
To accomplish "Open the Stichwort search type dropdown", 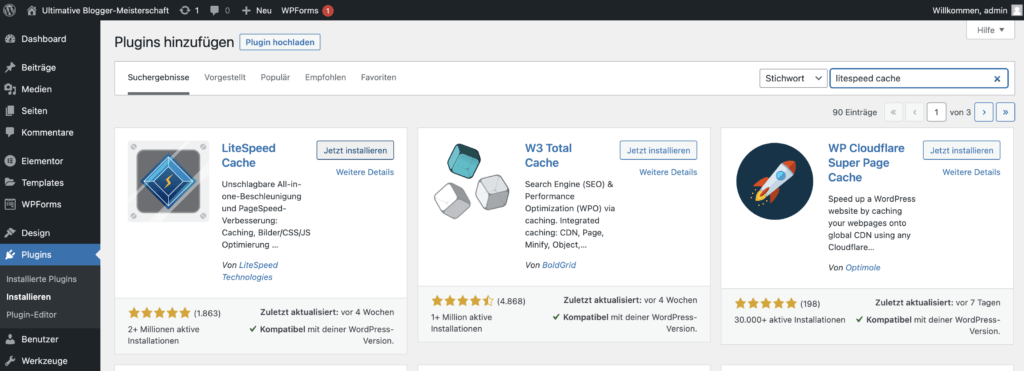I will [x=793, y=78].
